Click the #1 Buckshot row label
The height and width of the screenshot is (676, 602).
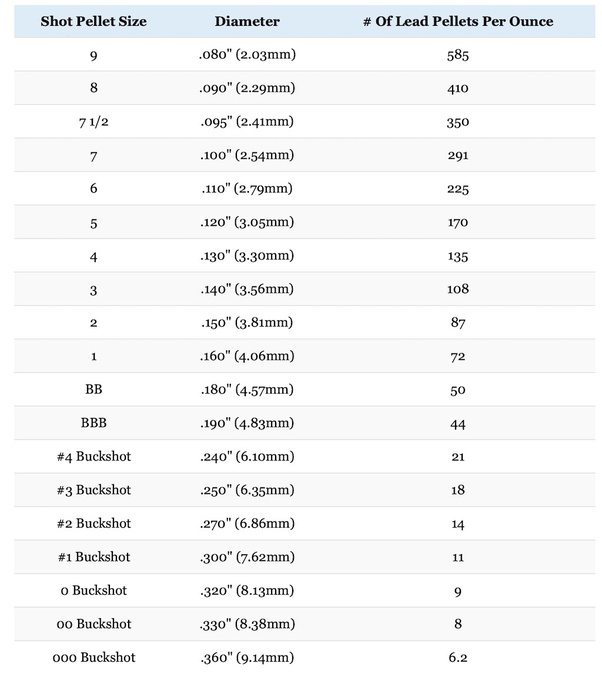click(x=94, y=557)
